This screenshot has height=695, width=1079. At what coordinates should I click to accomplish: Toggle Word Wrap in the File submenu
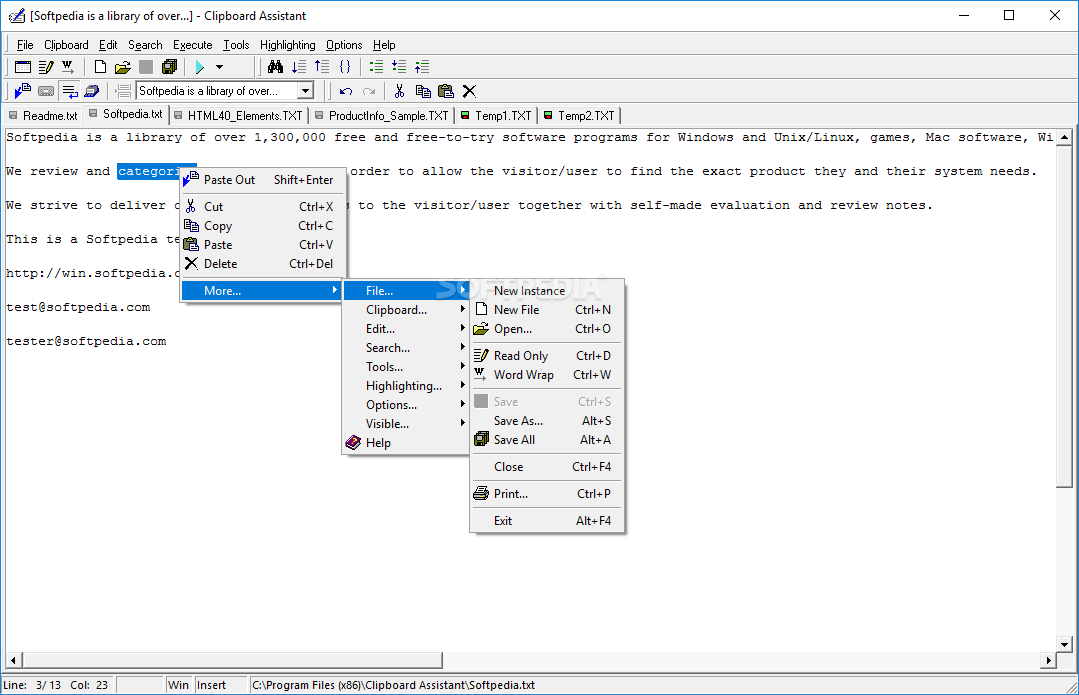pos(547,375)
